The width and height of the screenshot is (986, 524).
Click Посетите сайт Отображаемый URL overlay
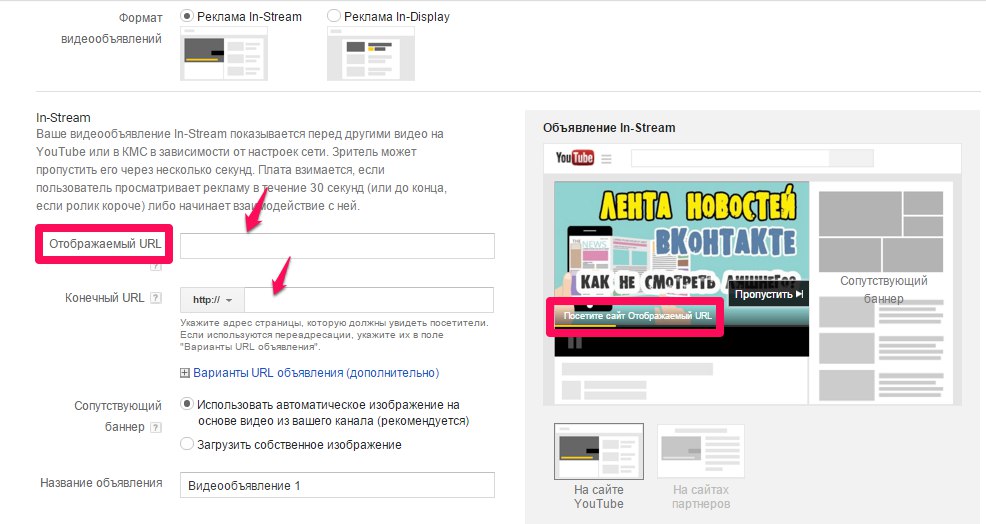[637, 316]
